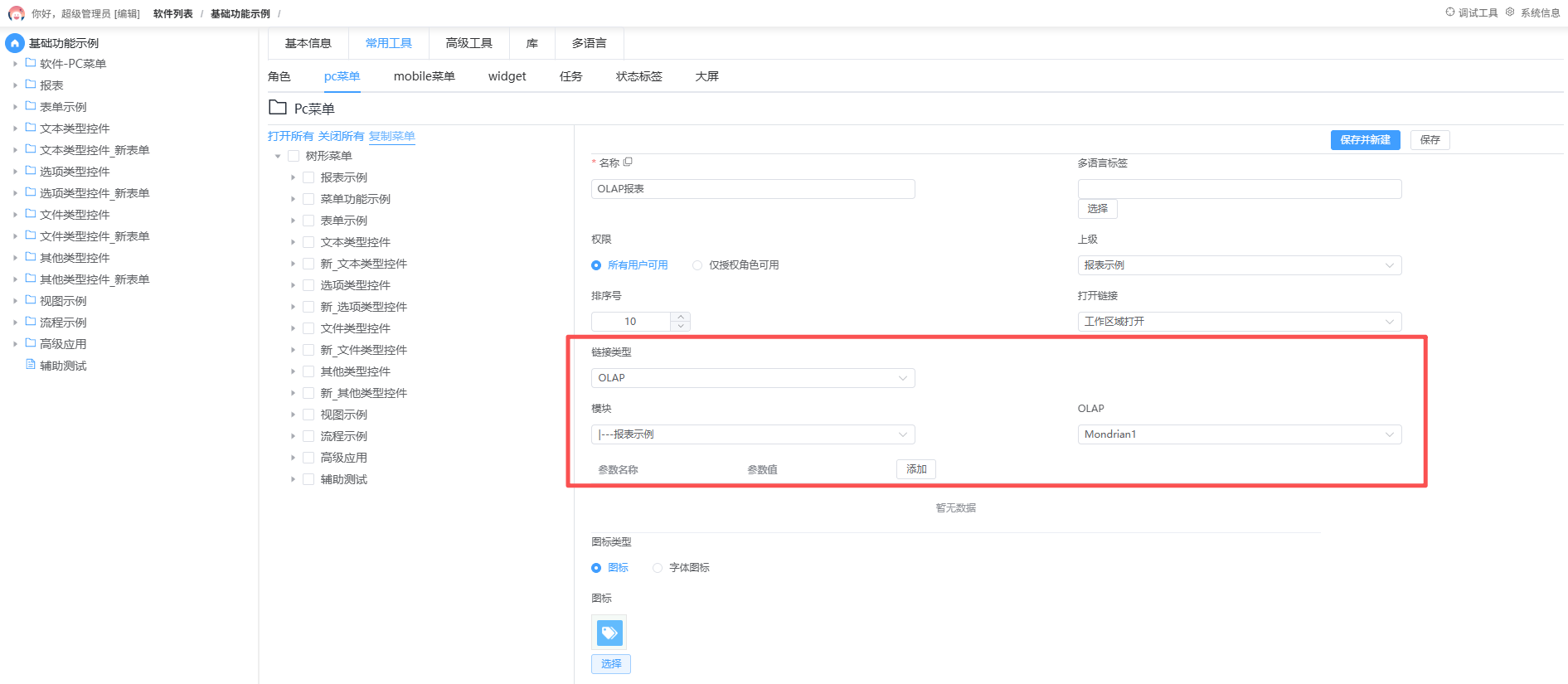Click the user avatar icon

pos(16,13)
